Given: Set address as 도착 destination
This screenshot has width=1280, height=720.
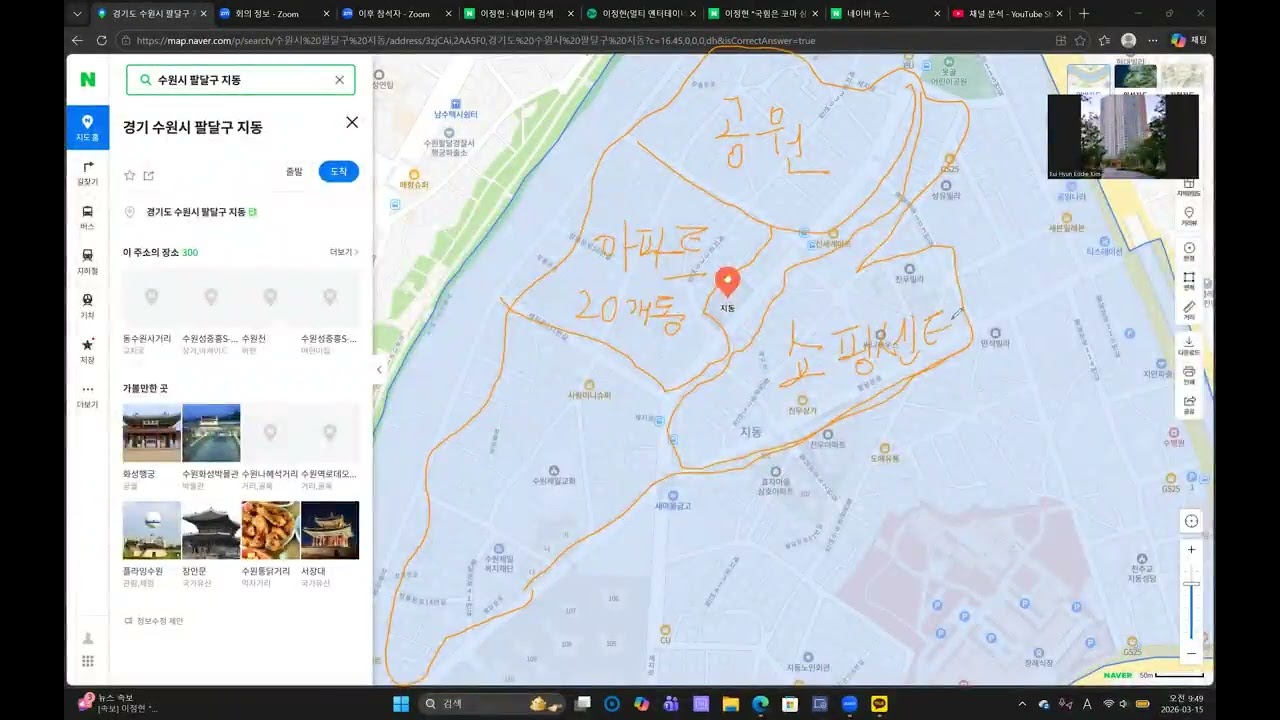Looking at the screenshot, I should pos(339,172).
